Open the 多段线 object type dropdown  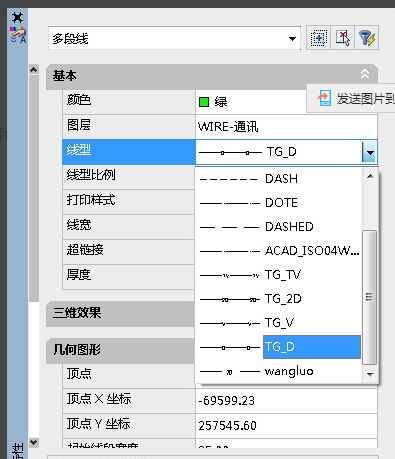(292, 39)
